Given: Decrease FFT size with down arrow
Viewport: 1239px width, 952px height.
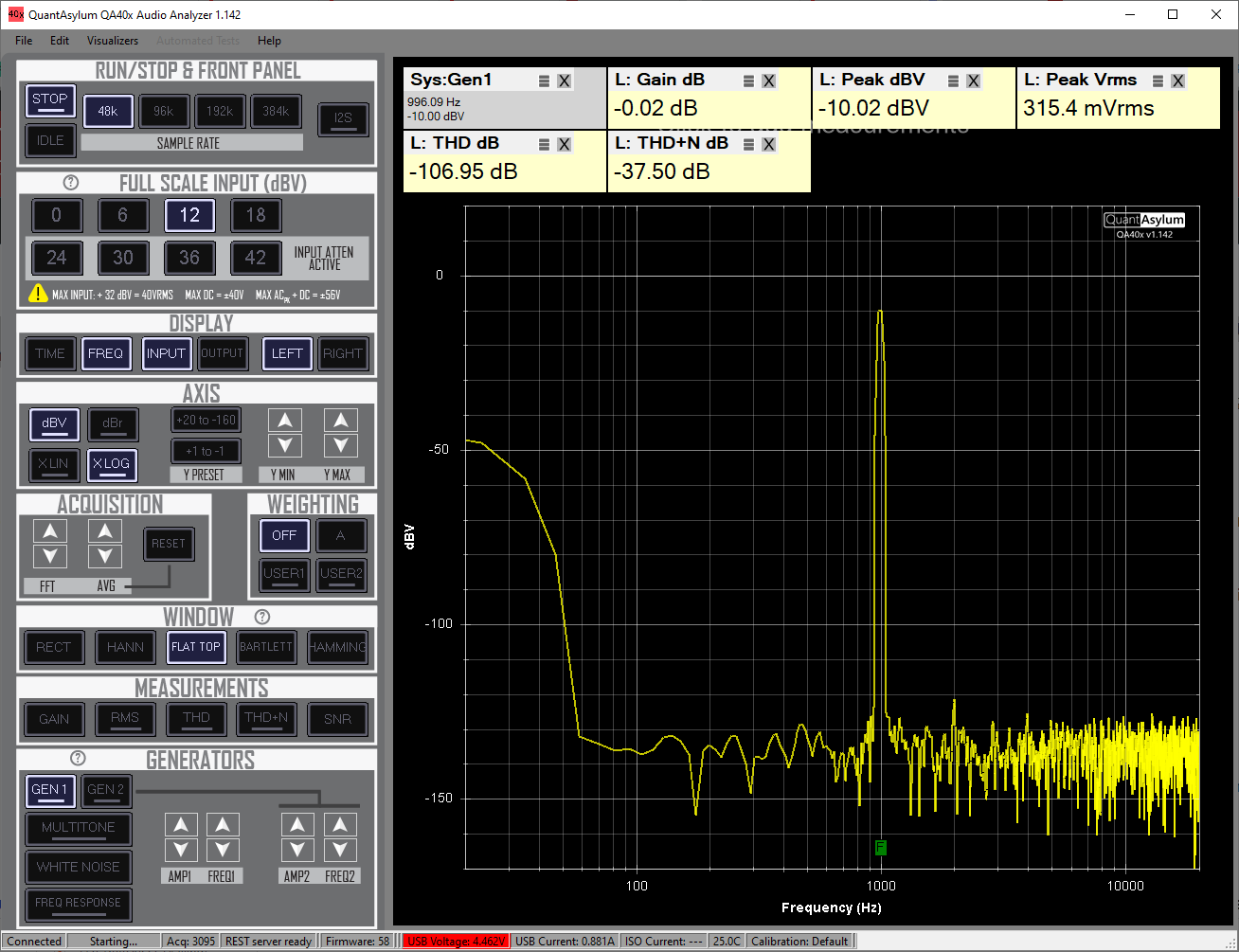Looking at the screenshot, I should tap(49, 556).
